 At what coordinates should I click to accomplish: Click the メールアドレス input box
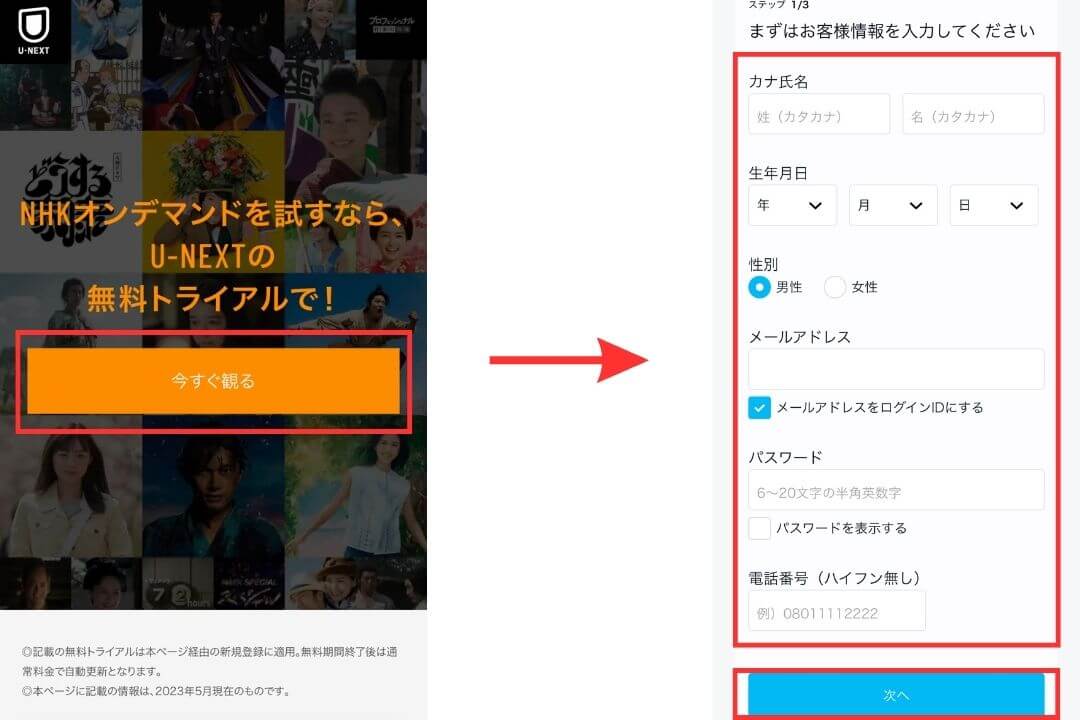896,369
